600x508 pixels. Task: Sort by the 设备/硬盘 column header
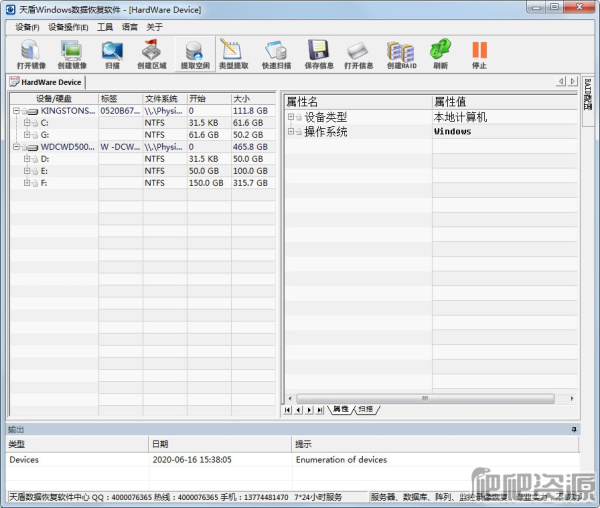pyautogui.click(x=54, y=99)
